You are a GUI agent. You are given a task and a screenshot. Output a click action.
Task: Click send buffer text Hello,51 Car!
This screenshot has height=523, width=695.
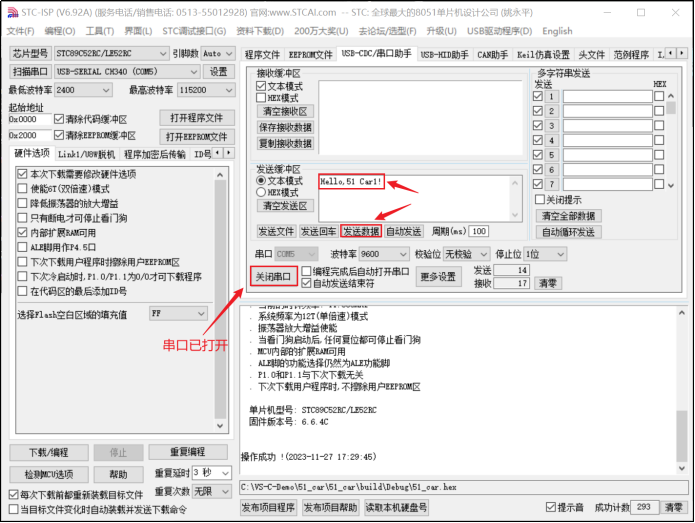[351, 181]
